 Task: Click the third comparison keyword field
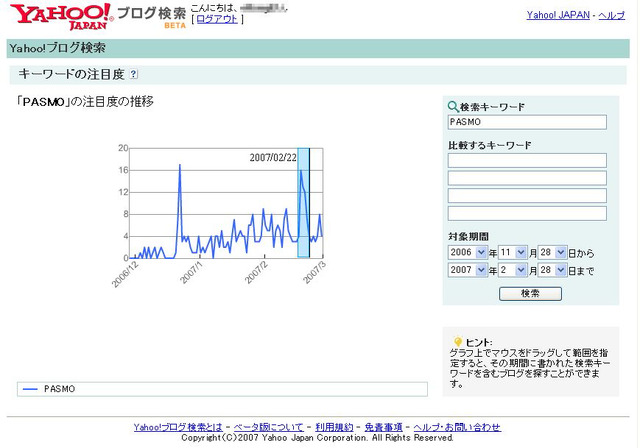click(527, 195)
